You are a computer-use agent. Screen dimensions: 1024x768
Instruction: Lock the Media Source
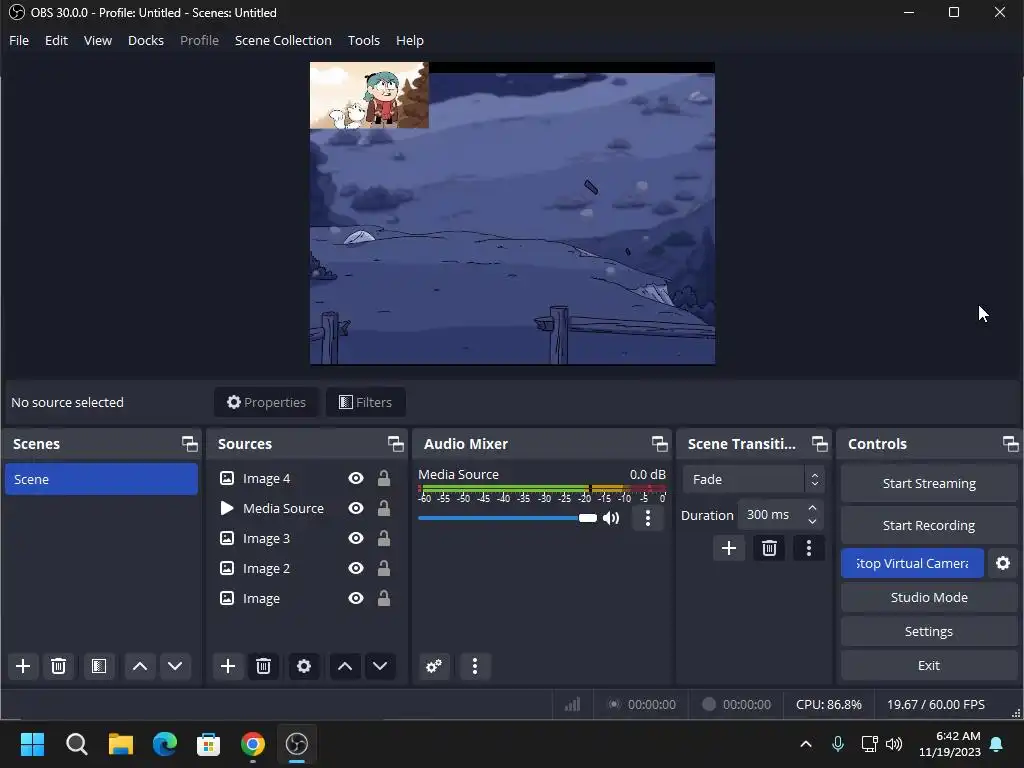click(384, 509)
